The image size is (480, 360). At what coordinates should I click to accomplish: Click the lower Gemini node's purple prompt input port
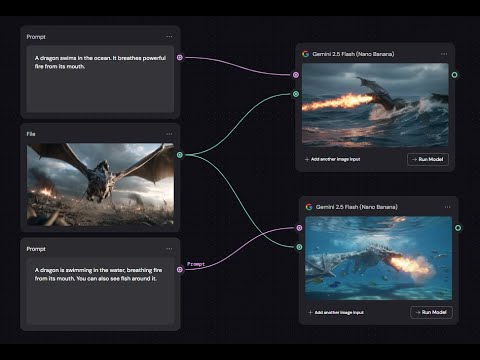click(299, 228)
